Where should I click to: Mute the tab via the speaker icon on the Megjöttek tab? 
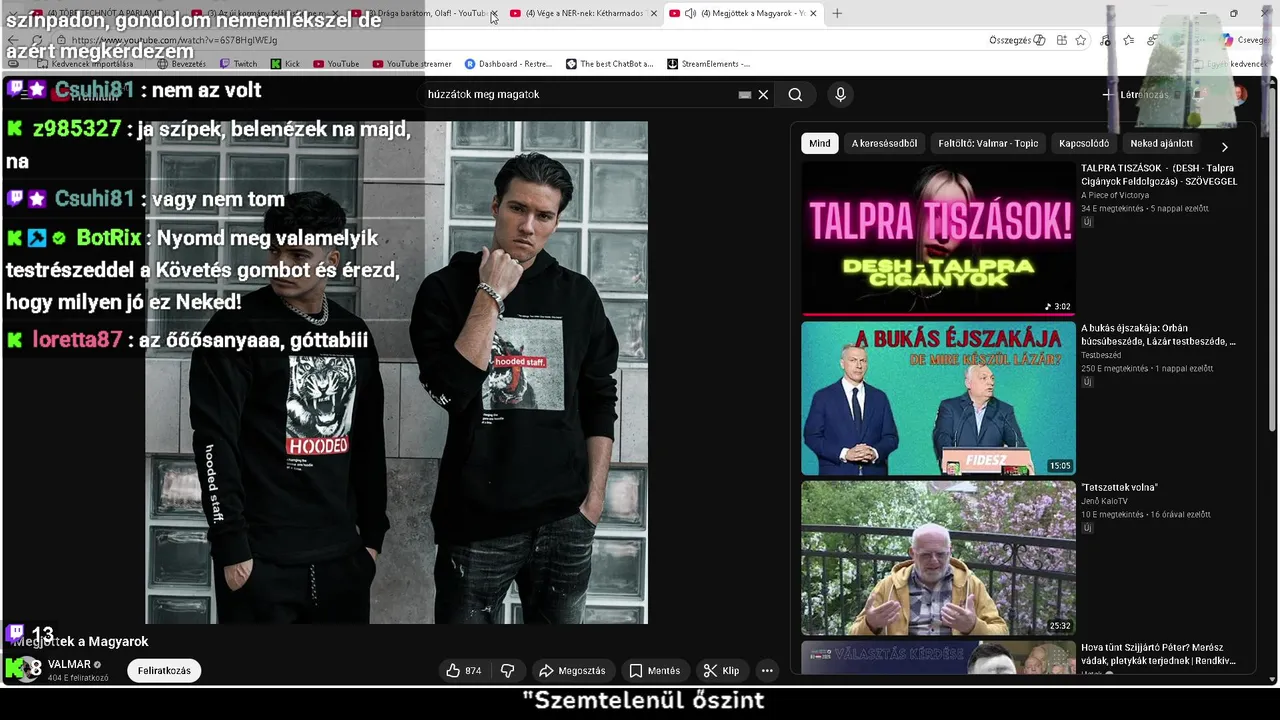[x=690, y=13]
